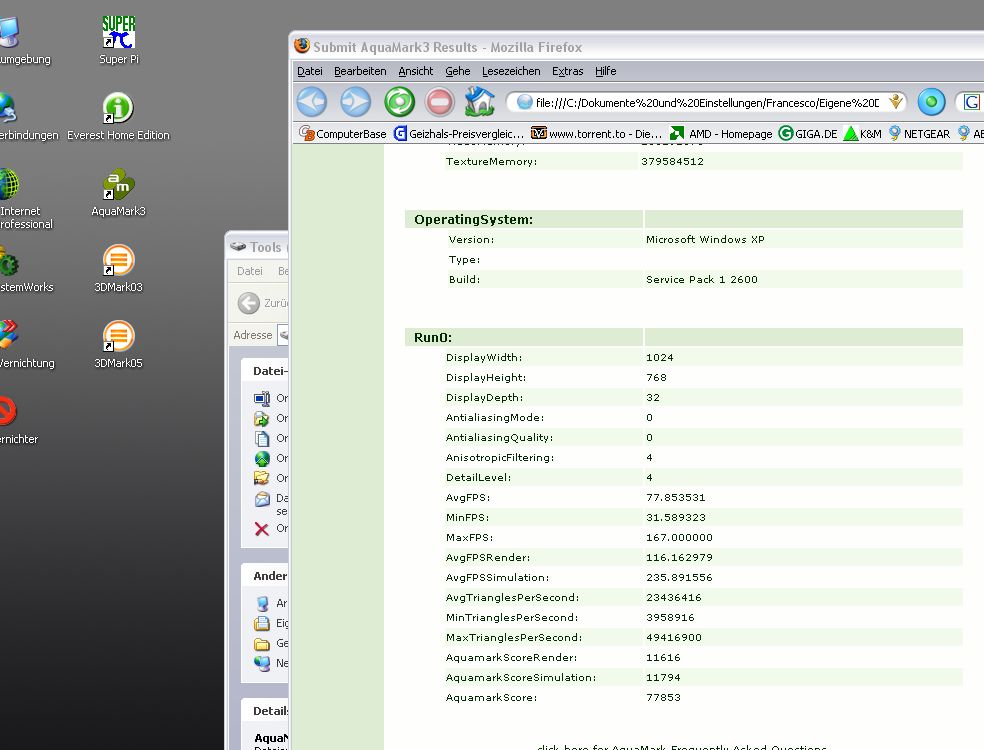The height and width of the screenshot is (750, 984).
Task: Click the Microsoft Windows XP version text
Action: pos(705,239)
